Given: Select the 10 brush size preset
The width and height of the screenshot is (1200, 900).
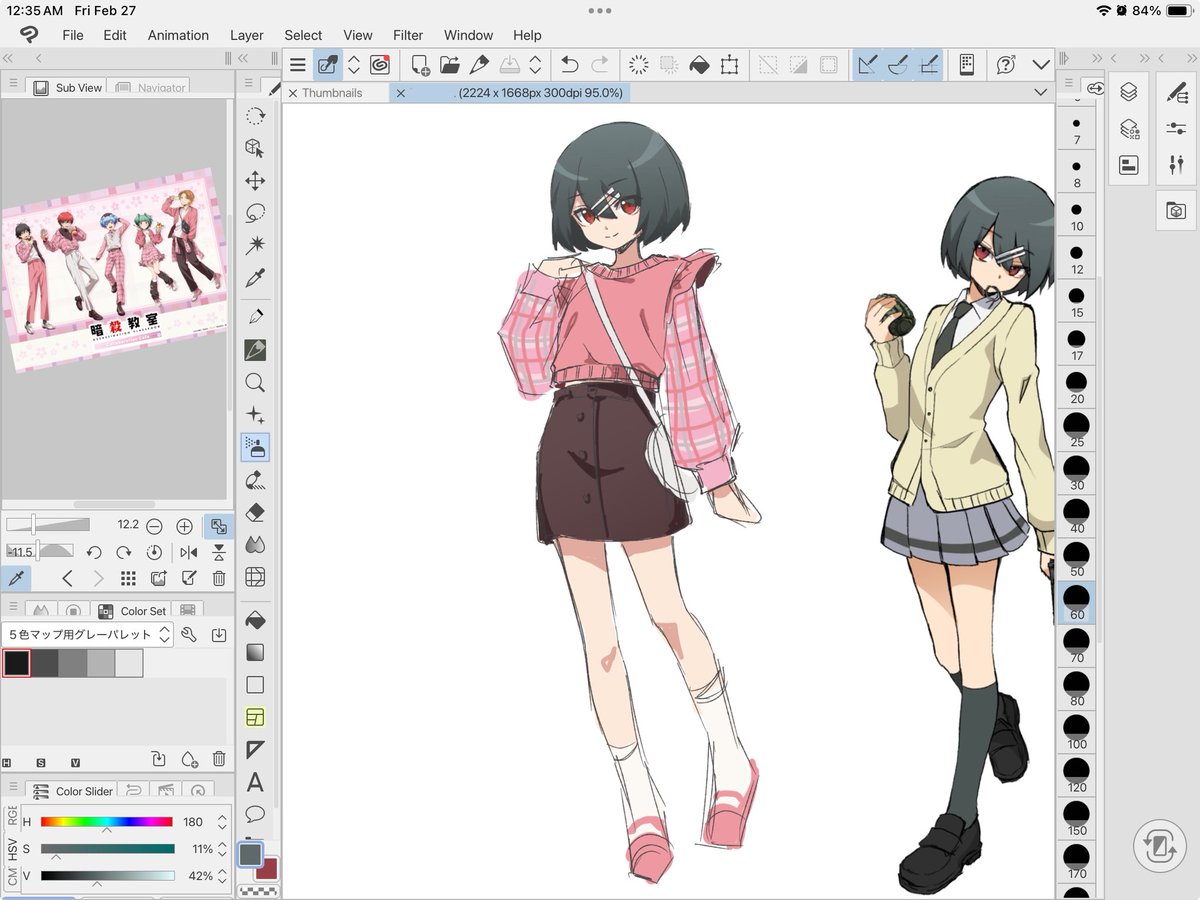Looking at the screenshot, I should tap(1077, 216).
